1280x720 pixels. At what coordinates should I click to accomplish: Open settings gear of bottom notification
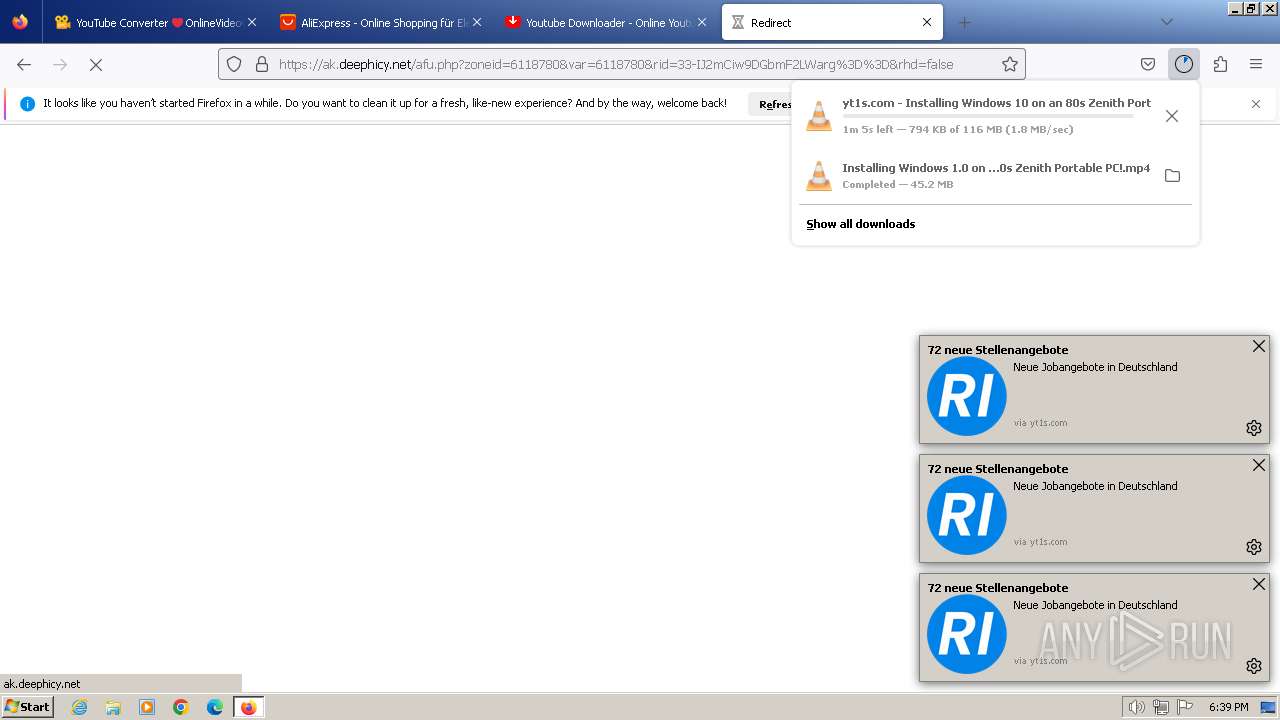[1254, 666]
